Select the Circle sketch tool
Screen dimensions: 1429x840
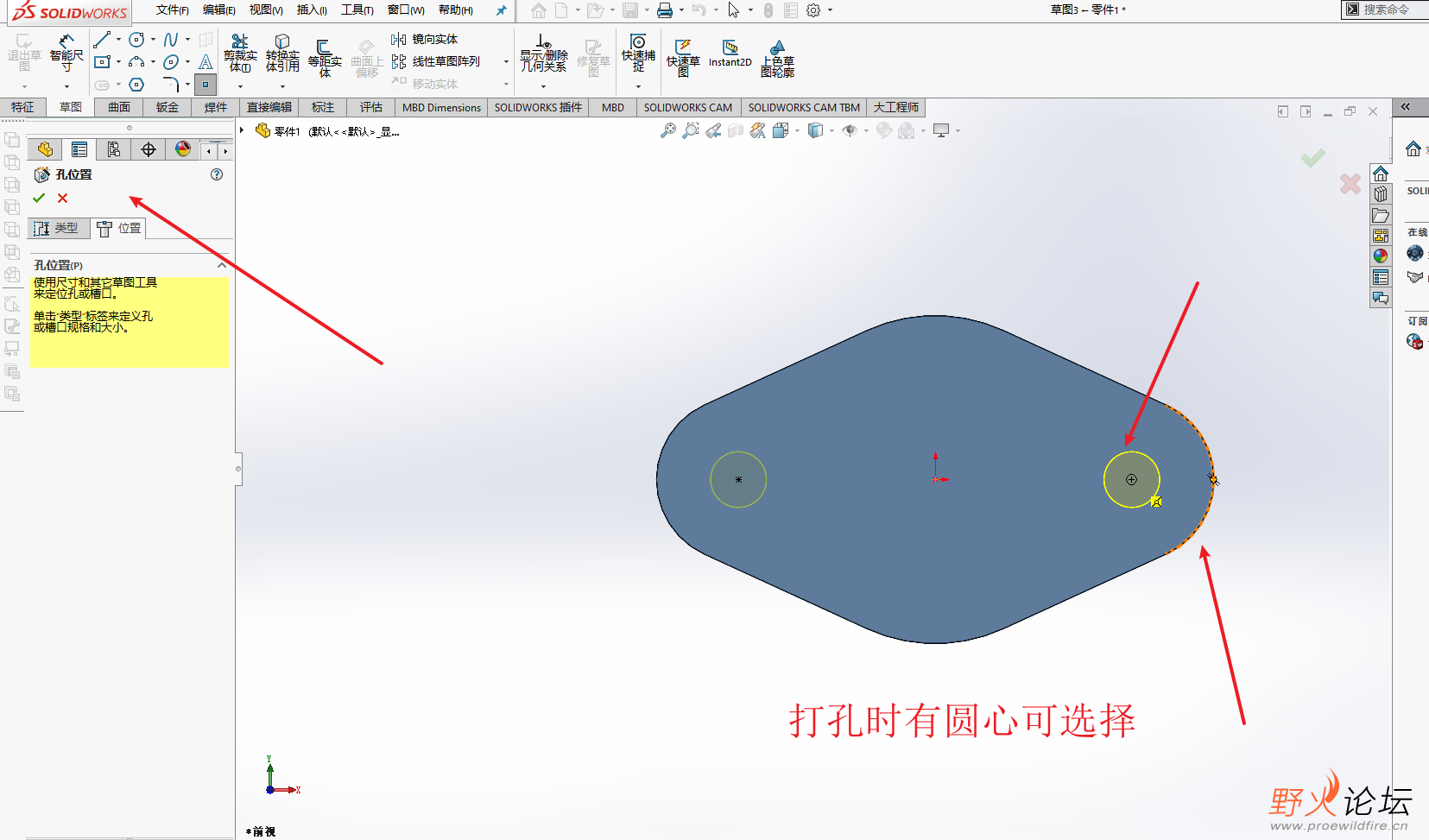[136, 39]
